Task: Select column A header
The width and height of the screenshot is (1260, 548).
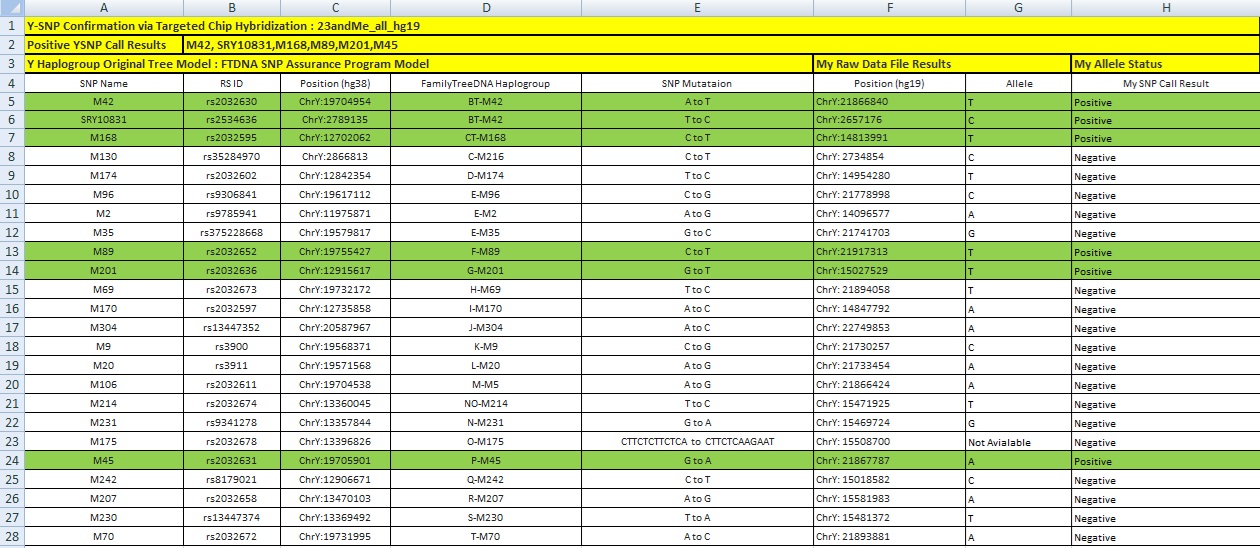Action: point(104,8)
